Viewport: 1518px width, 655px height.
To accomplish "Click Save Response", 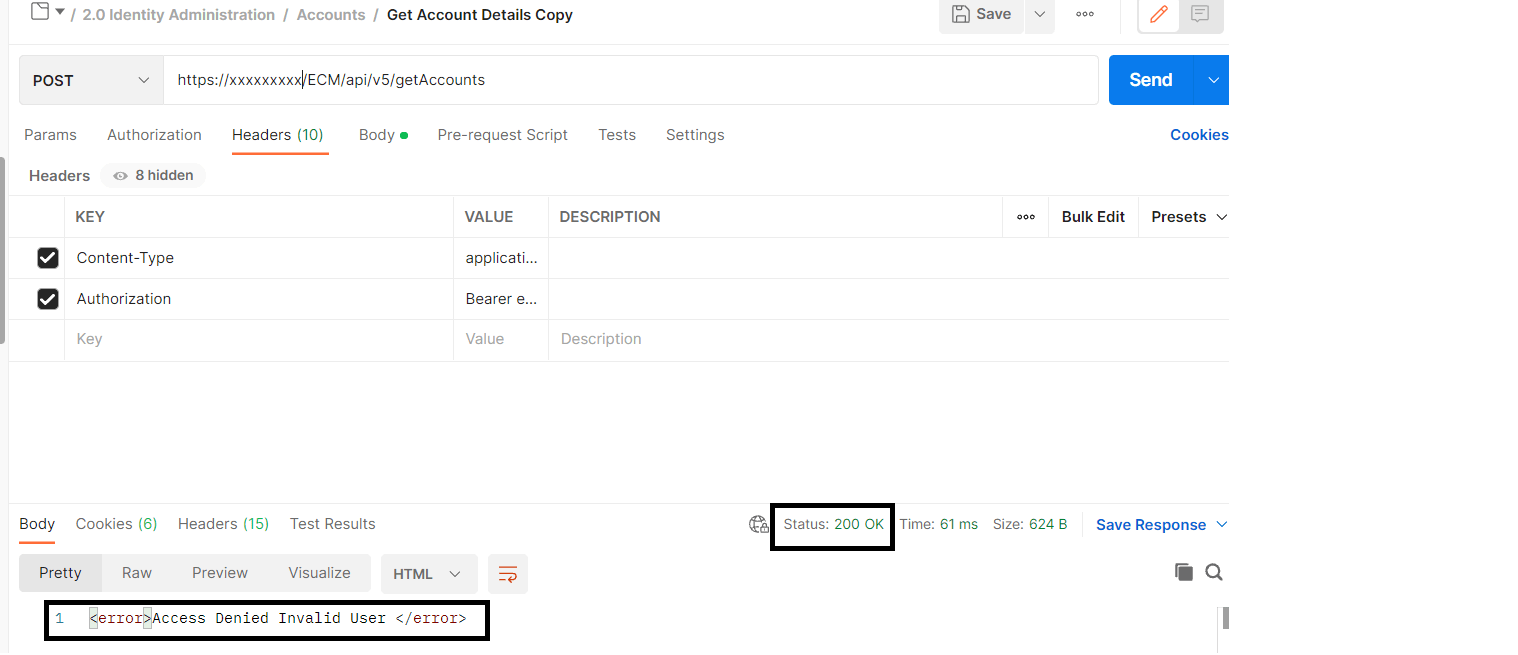I will tap(1151, 525).
